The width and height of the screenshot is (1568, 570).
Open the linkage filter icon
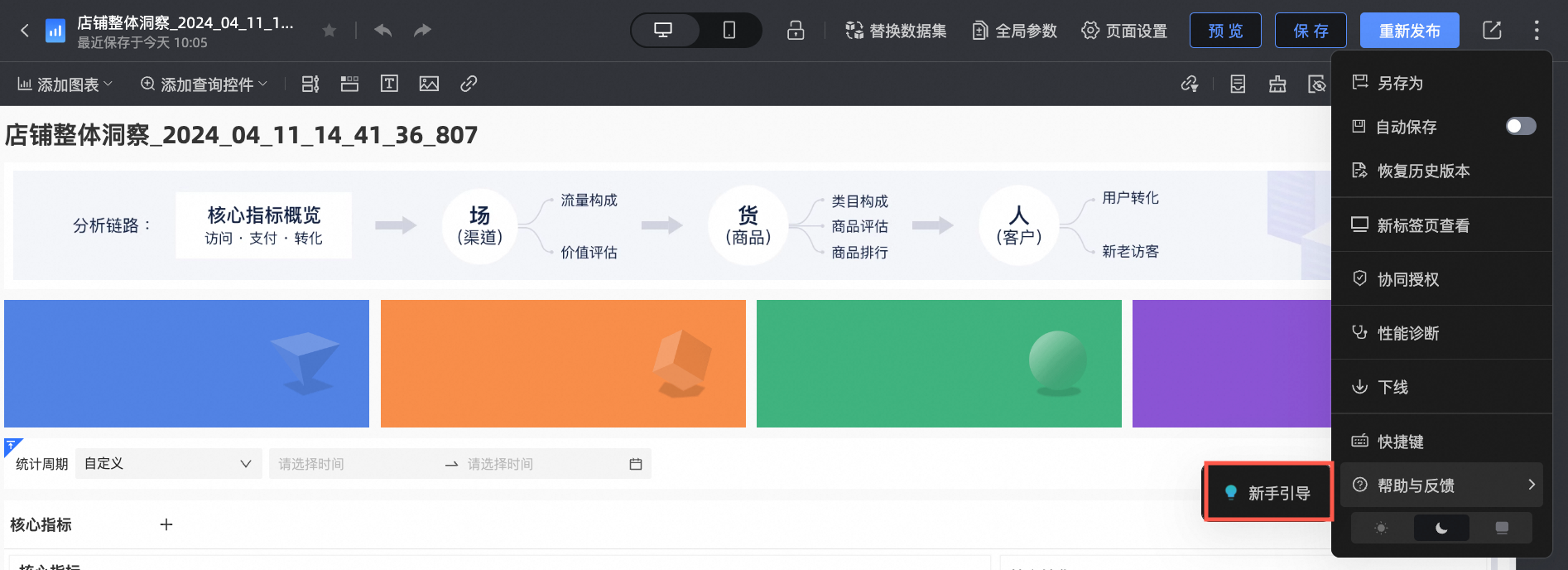(x=1190, y=84)
